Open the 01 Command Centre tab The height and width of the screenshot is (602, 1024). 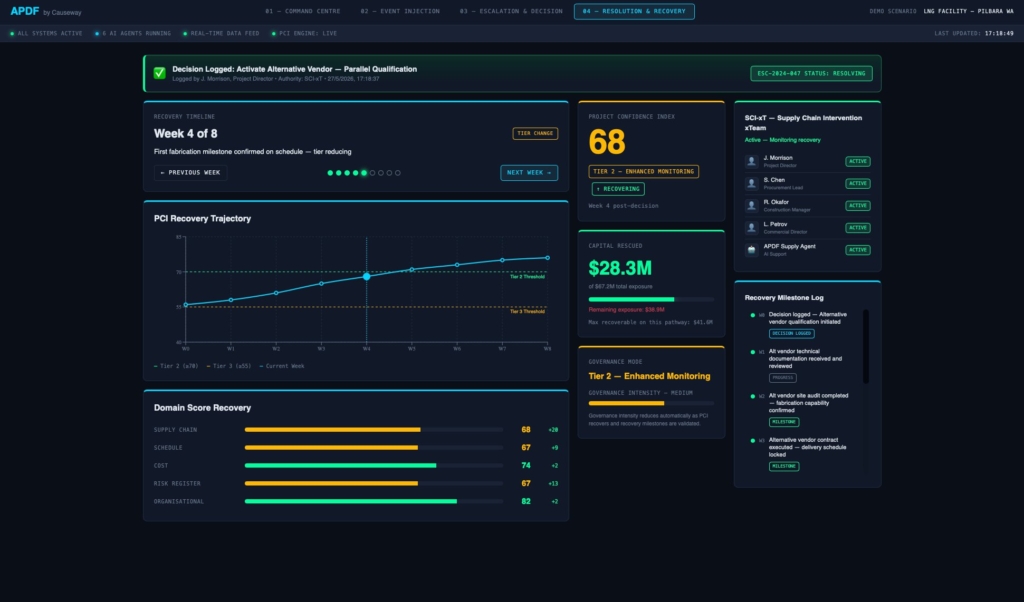tap(302, 11)
